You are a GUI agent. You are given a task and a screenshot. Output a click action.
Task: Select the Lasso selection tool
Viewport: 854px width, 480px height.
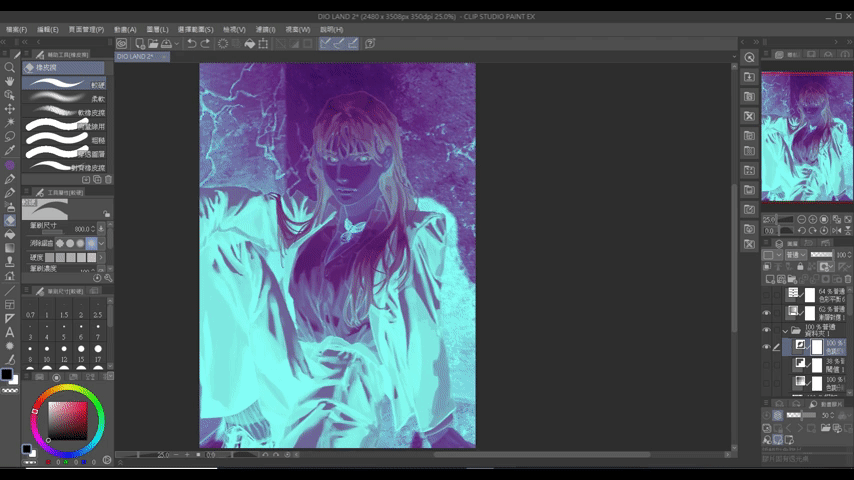[x=10, y=136]
